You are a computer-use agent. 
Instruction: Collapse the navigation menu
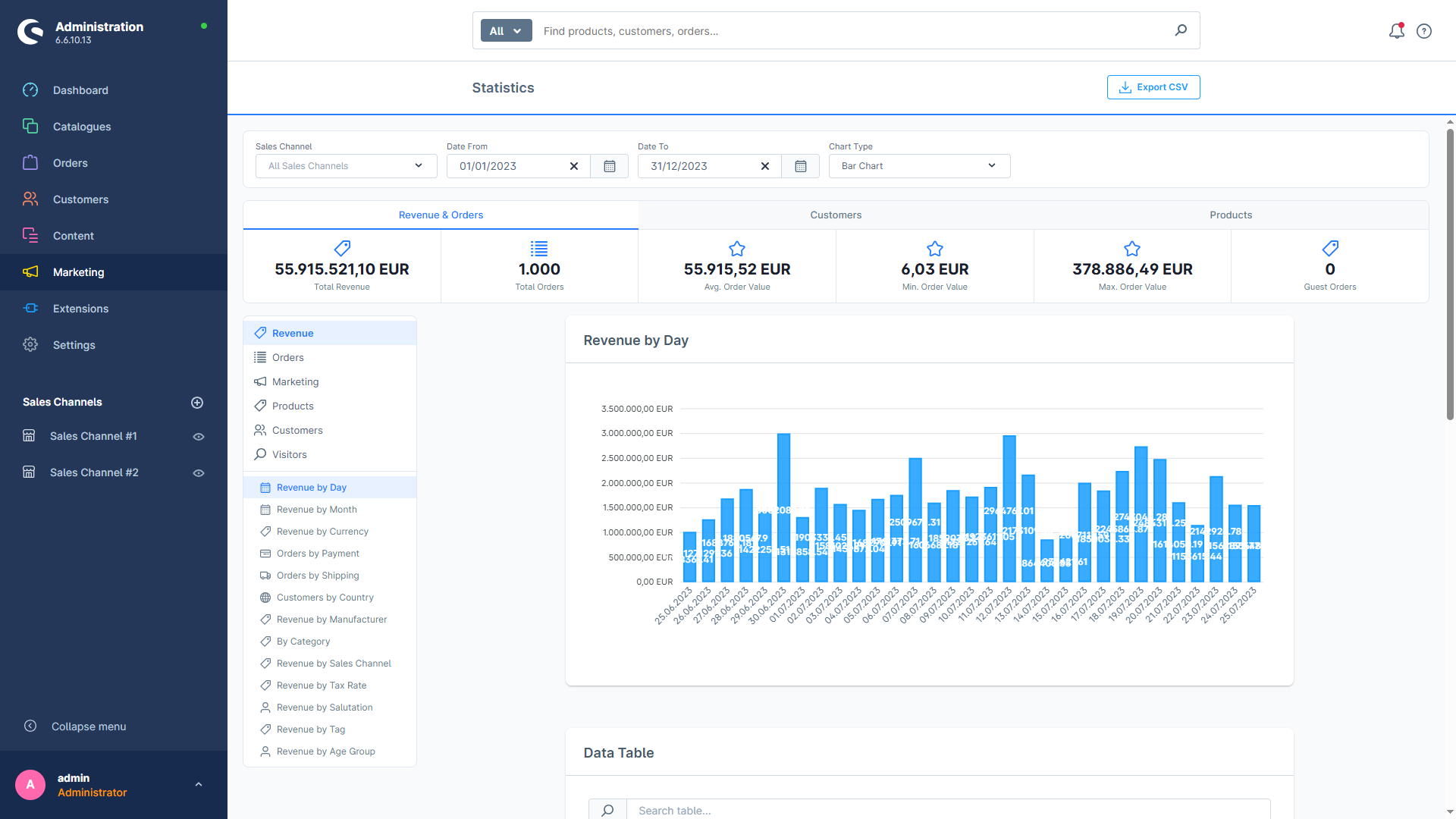88,726
